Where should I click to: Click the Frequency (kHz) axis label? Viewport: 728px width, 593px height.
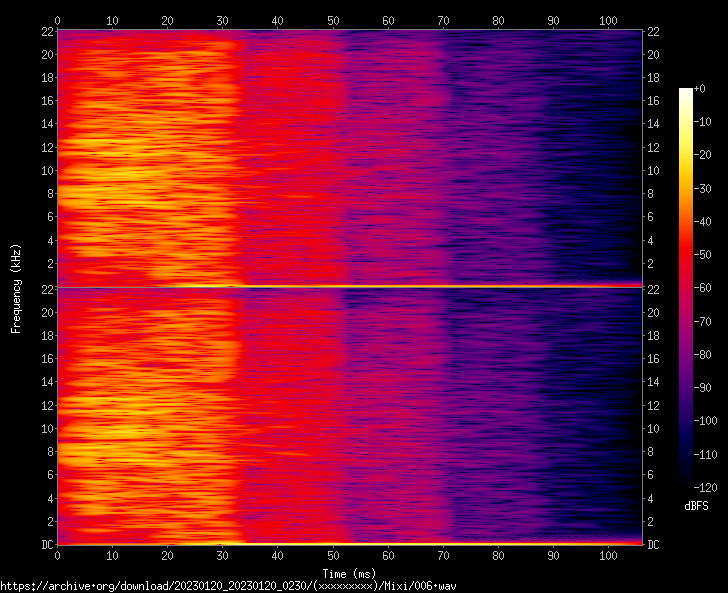coord(16,288)
